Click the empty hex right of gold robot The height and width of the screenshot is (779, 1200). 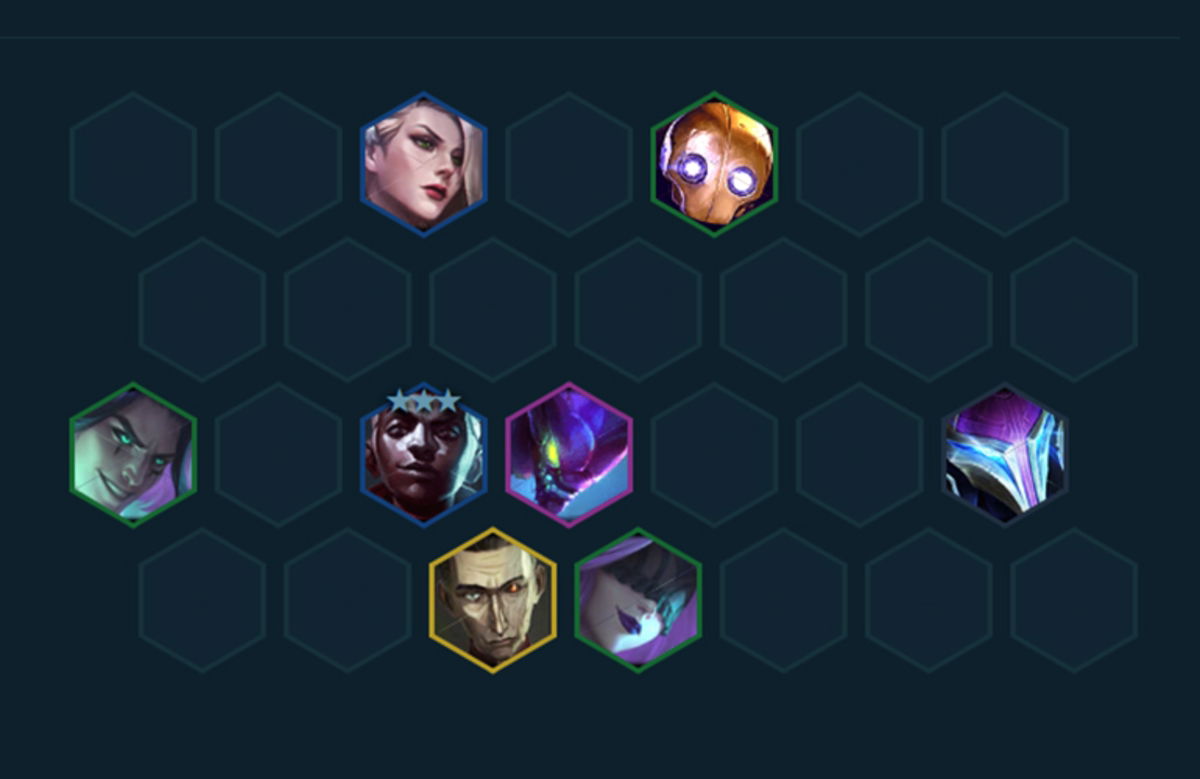[x=859, y=164]
